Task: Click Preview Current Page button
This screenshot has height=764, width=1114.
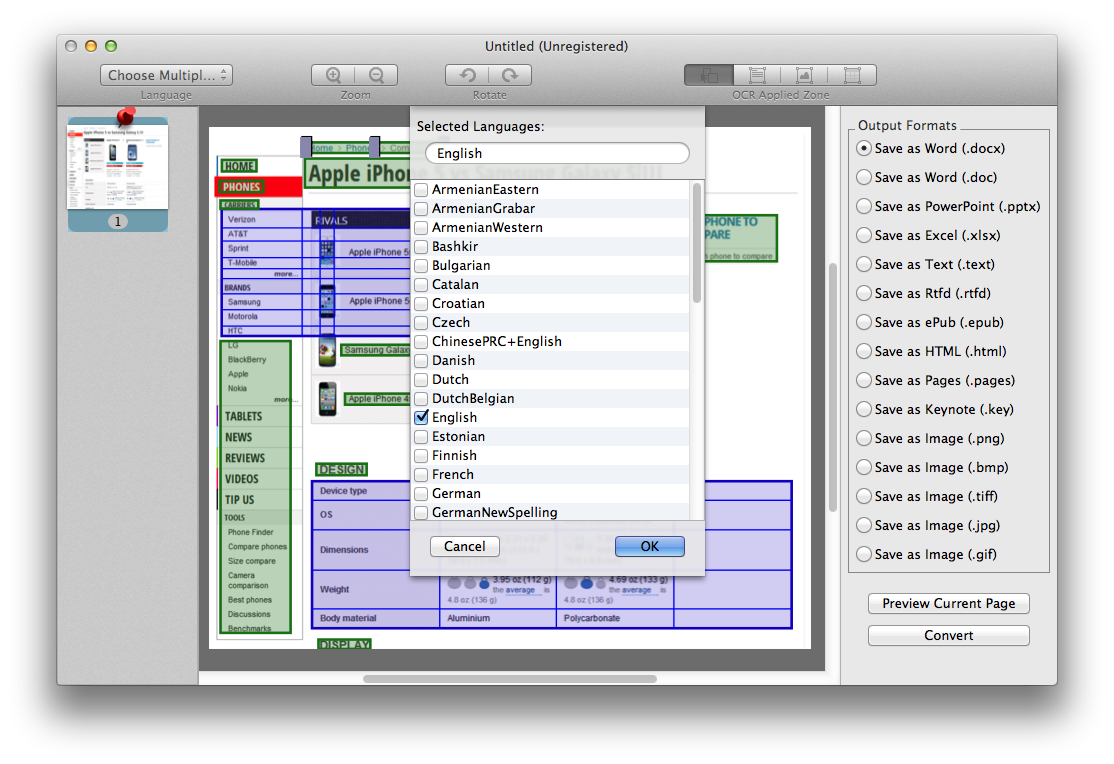Action: 948,604
